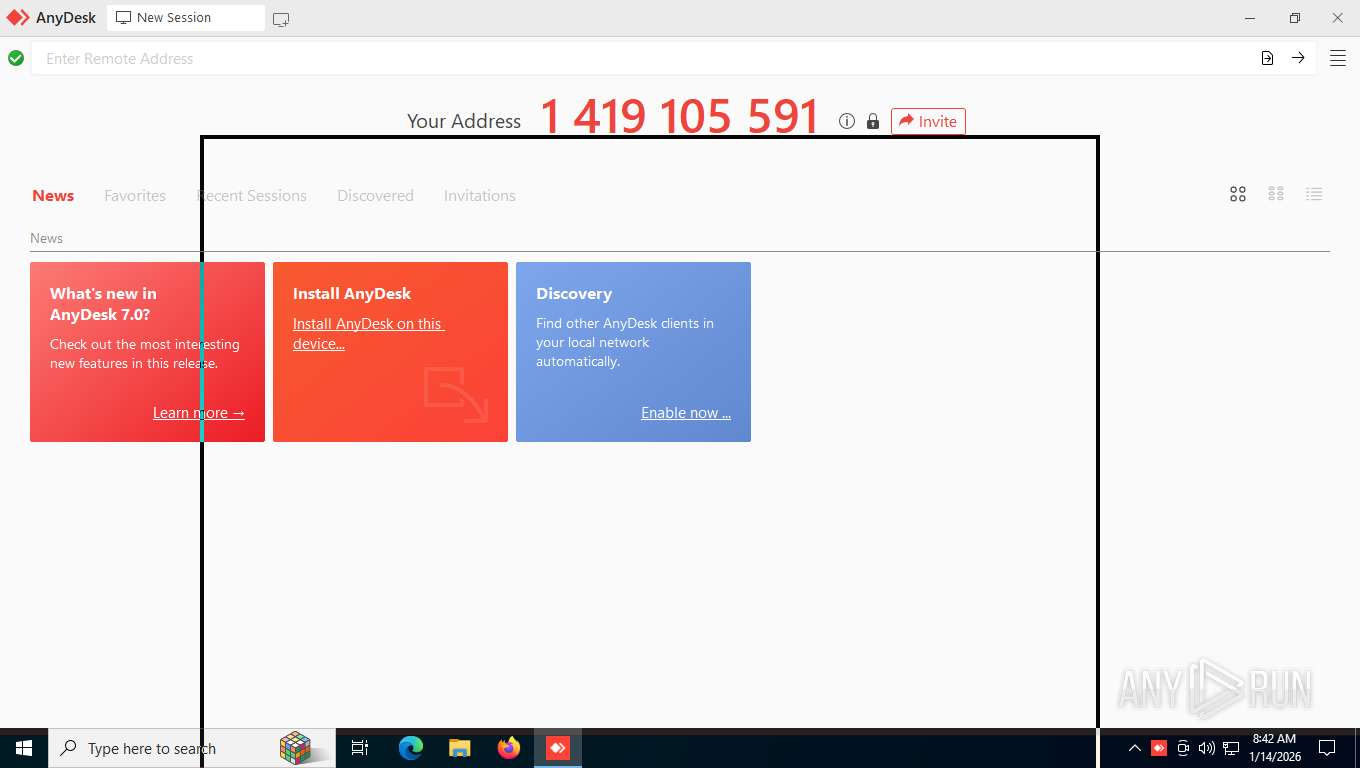Select the large tiles view icon
Viewport: 1360px width, 768px height.
click(x=1238, y=194)
